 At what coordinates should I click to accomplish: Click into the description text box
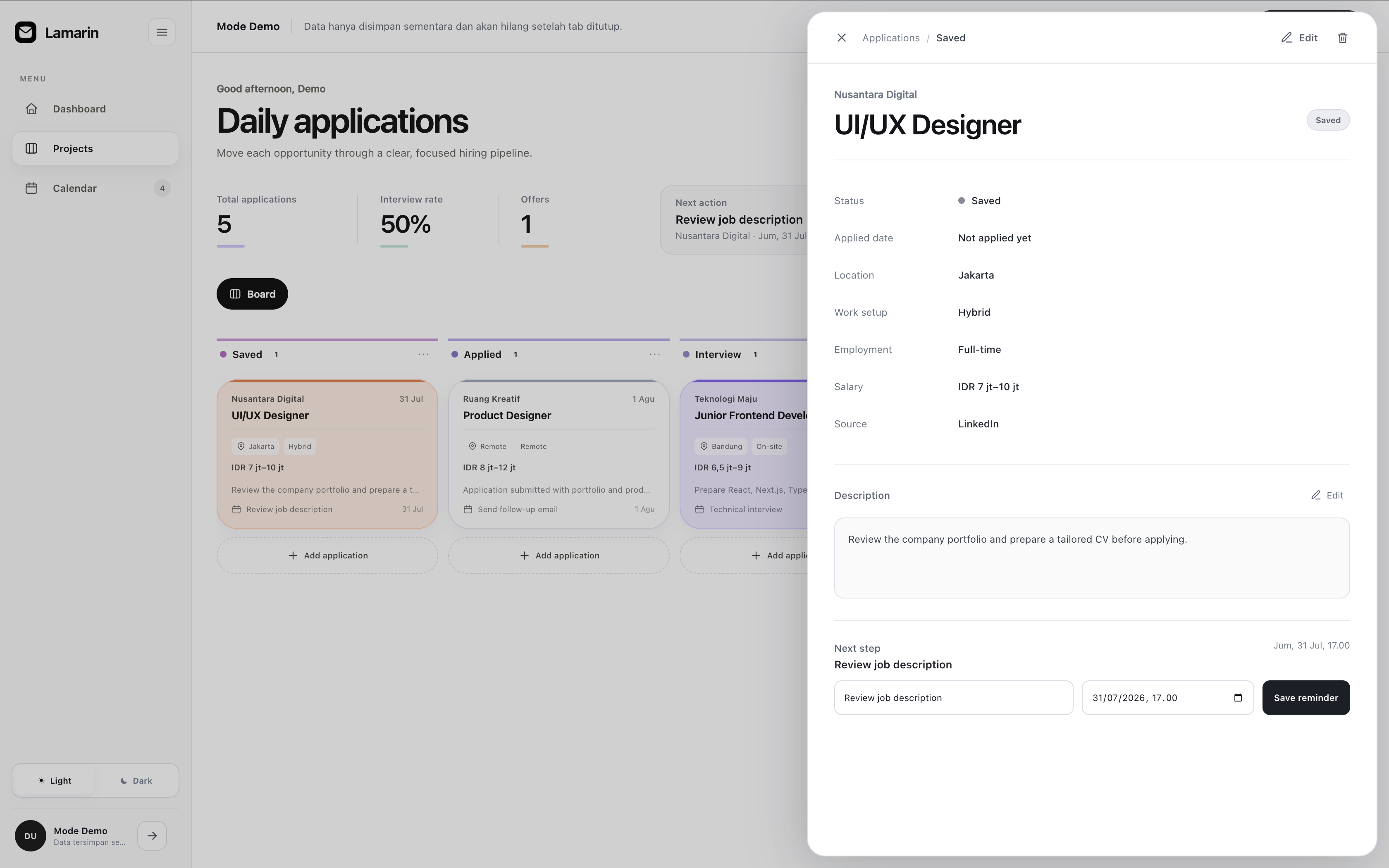tap(1092, 558)
